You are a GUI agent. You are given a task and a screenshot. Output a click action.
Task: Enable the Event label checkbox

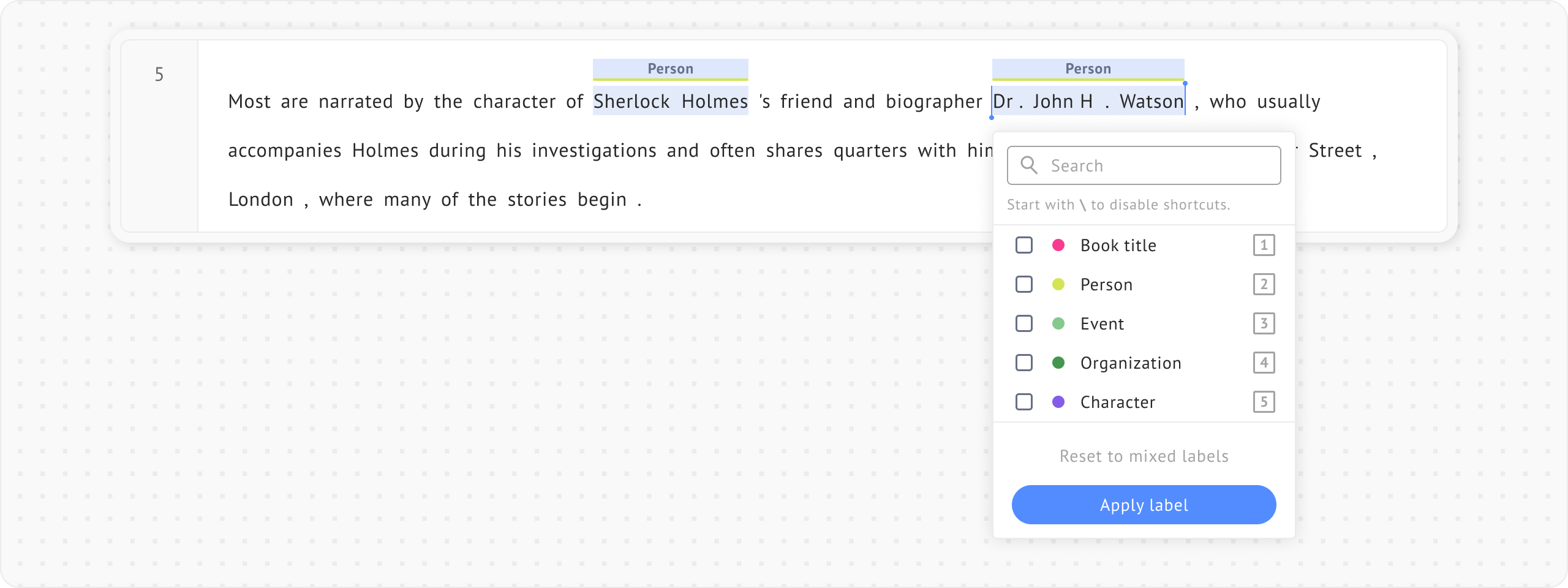tap(1024, 323)
